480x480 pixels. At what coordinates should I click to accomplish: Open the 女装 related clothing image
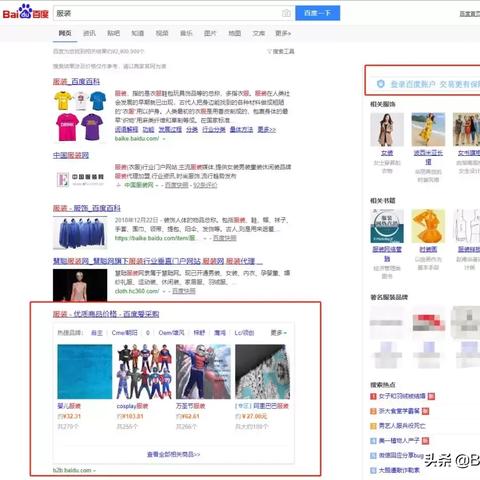(387, 129)
